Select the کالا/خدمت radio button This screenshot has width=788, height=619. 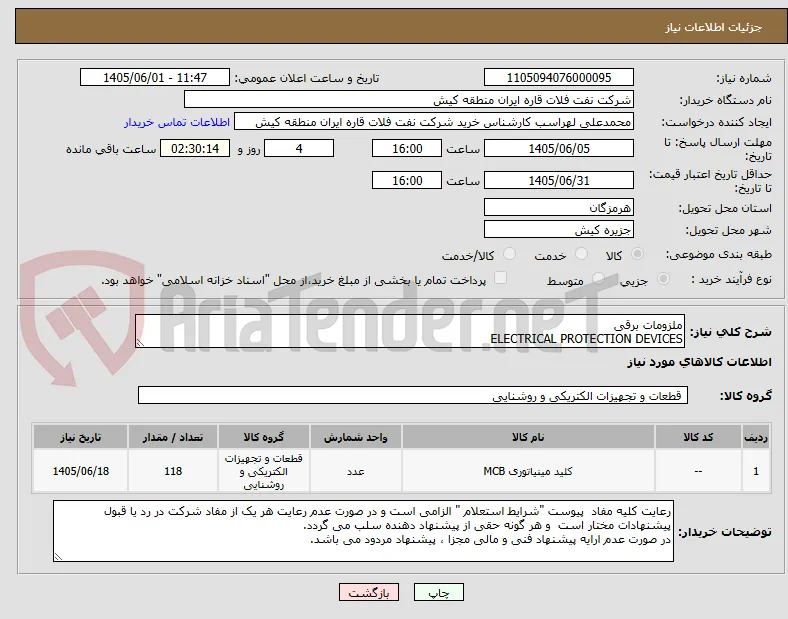click(509, 254)
